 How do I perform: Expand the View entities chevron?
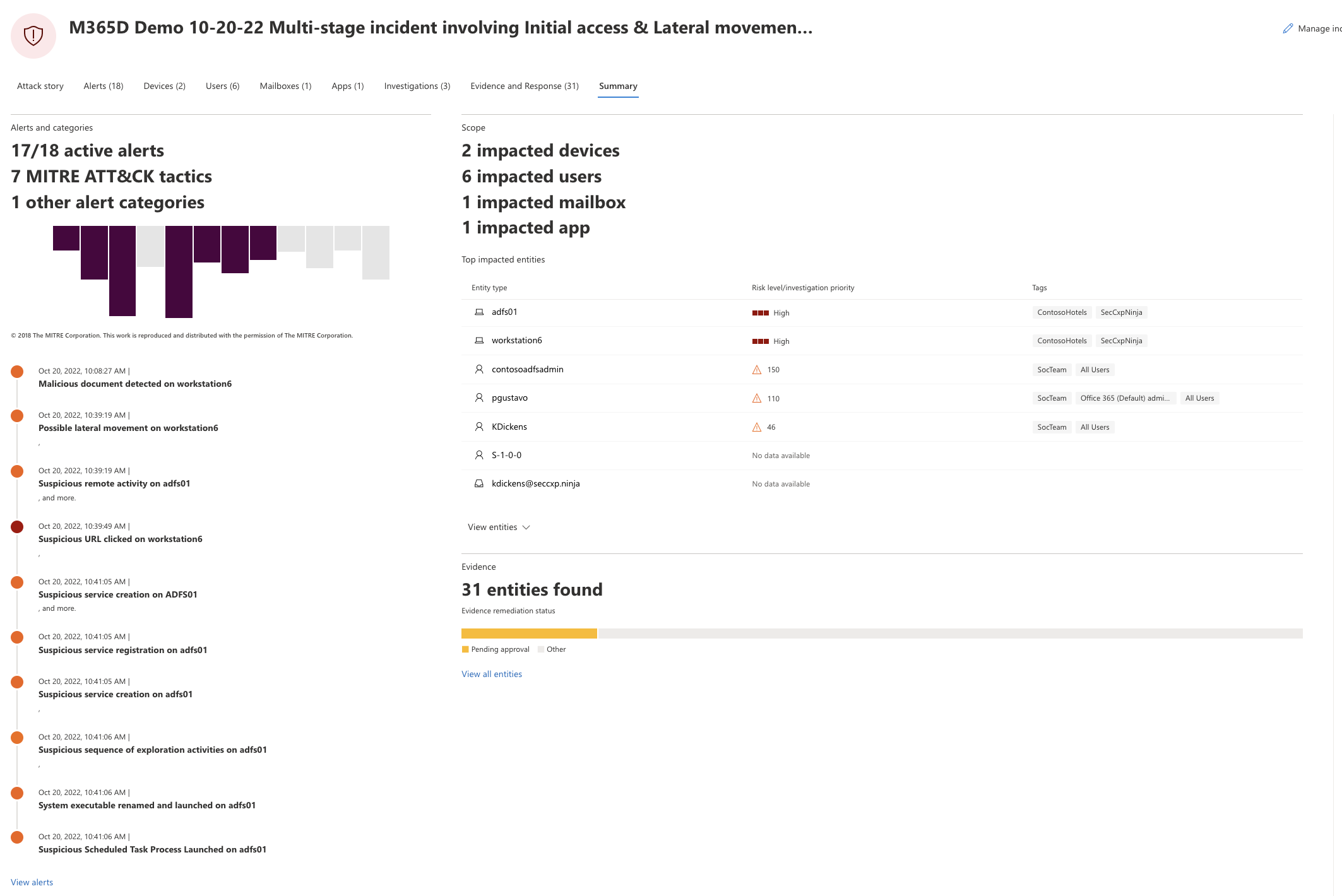click(526, 528)
